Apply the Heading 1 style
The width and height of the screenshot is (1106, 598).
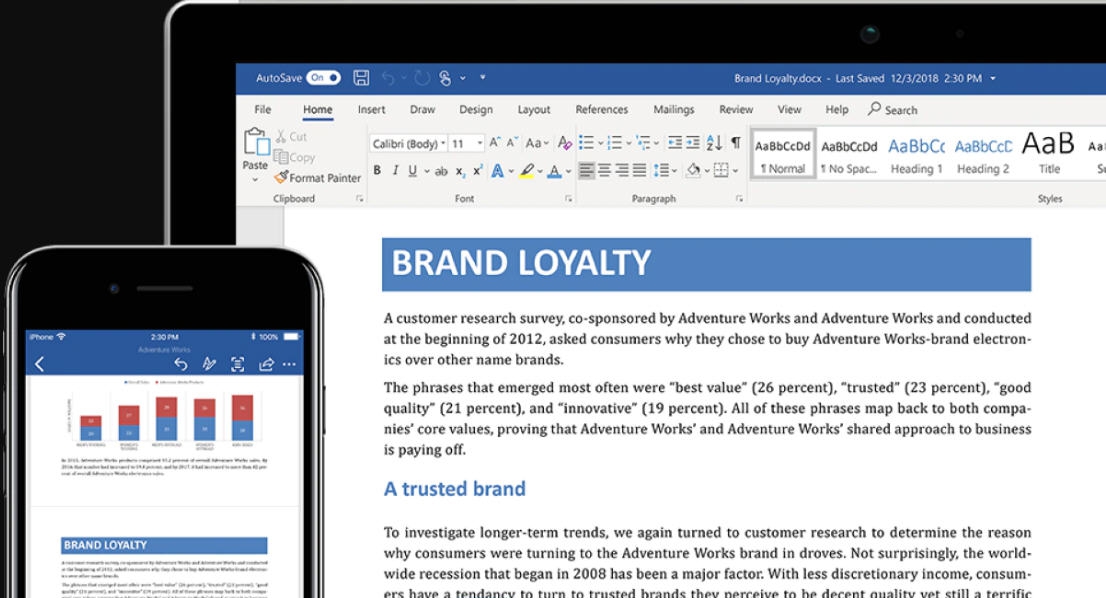(916, 153)
